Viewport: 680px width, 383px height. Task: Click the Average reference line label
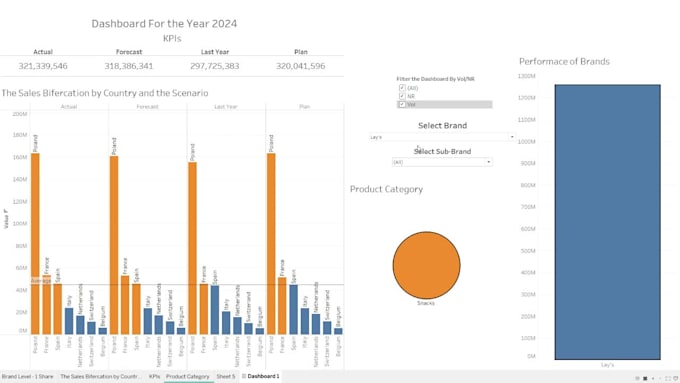coord(41,281)
